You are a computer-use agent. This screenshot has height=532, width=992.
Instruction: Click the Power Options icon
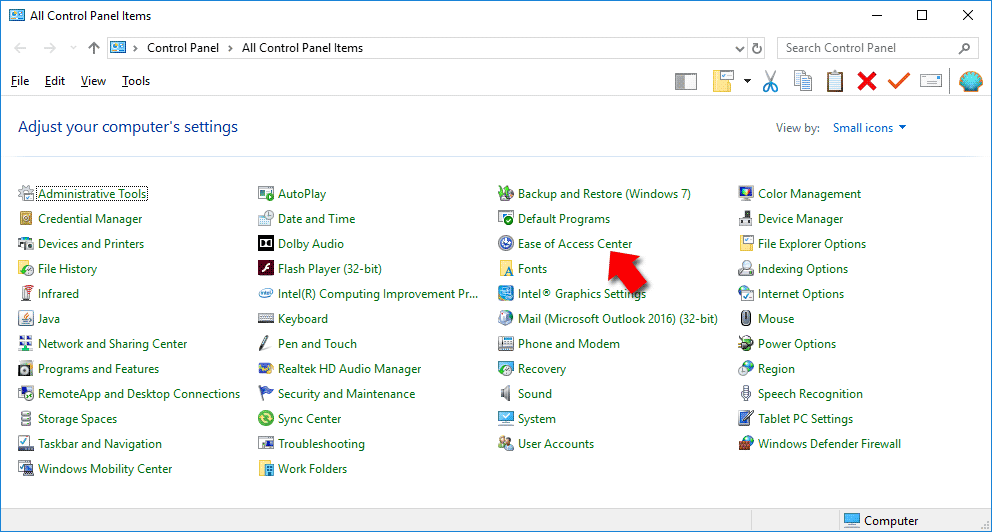pos(746,343)
